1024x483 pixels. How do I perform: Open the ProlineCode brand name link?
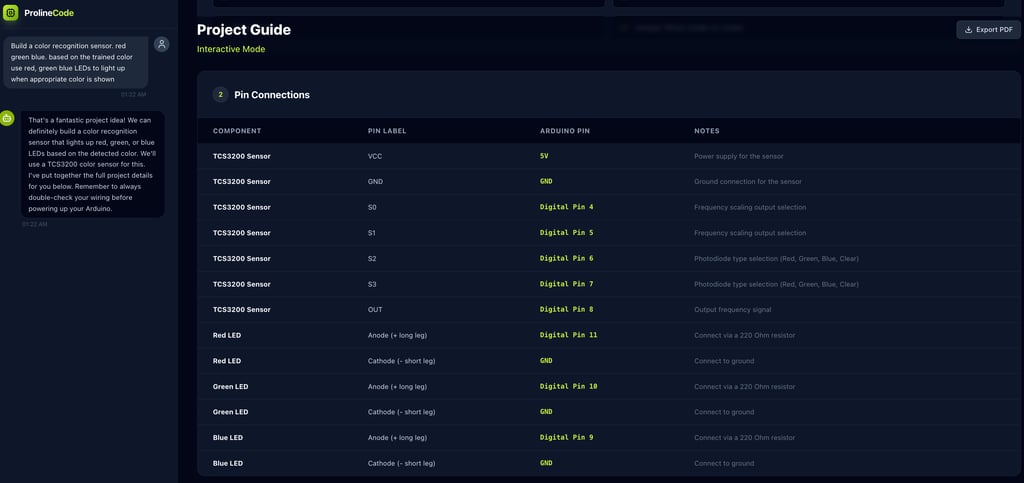click(49, 13)
